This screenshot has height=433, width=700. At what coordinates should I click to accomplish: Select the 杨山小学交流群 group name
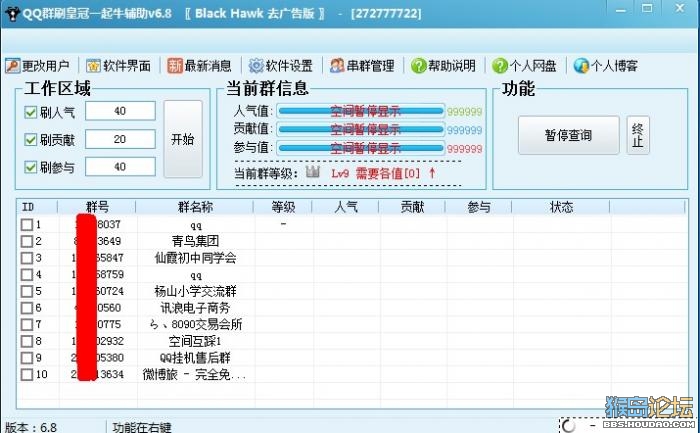(x=195, y=291)
